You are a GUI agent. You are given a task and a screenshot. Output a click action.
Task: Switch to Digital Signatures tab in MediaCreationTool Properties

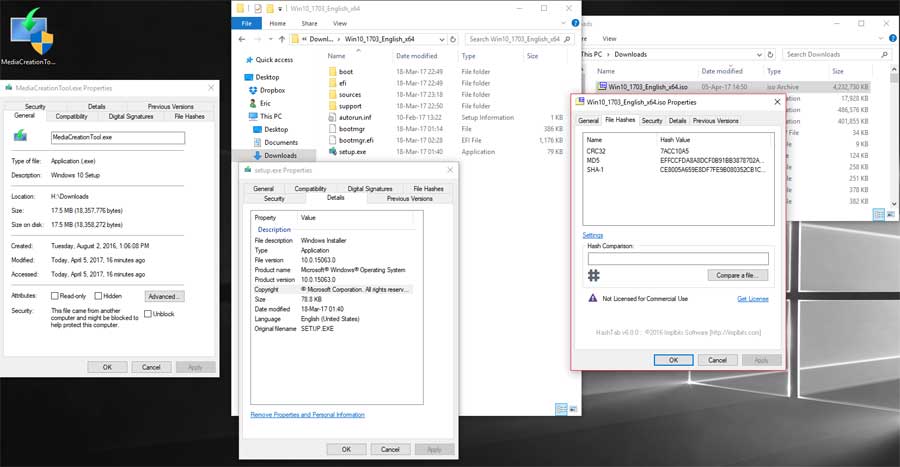coord(131,116)
